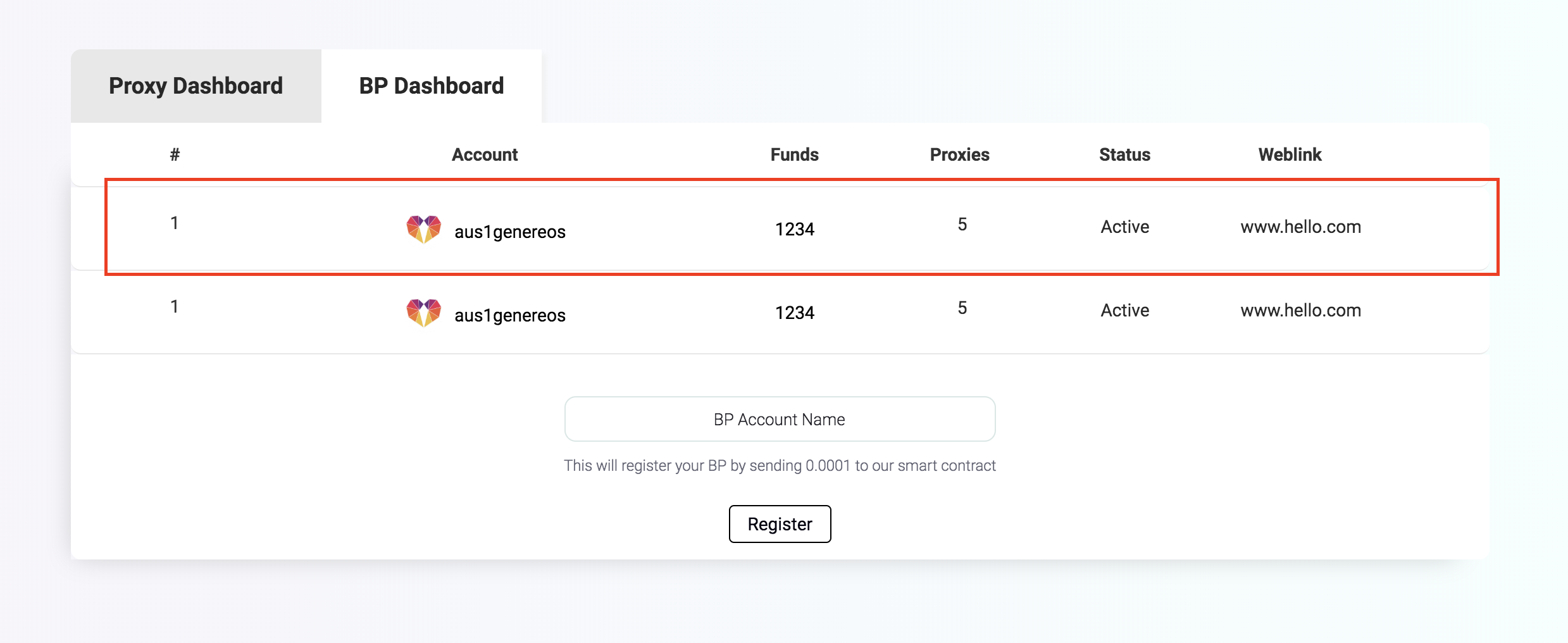The height and width of the screenshot is (643, 1568).
Task: Click Active status in second row
Action: pyautogui.click(x=1124, y=310)
